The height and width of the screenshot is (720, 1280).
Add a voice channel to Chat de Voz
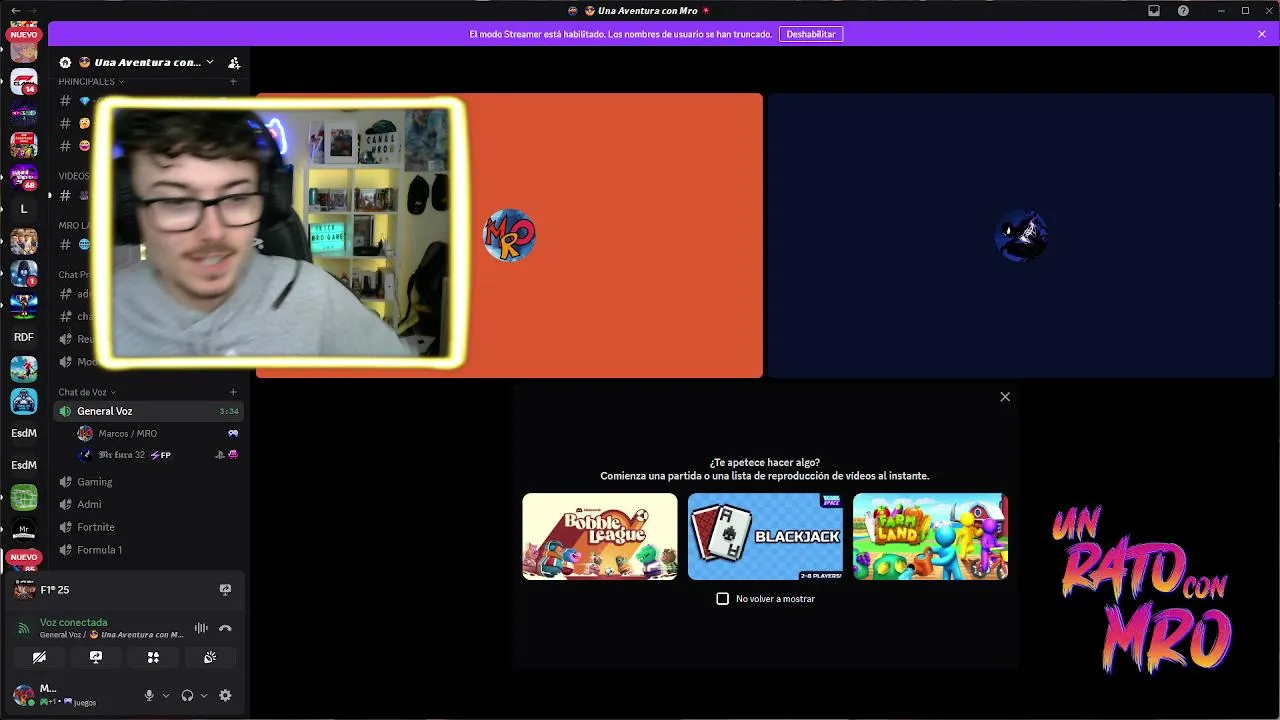pyautogui.click(x=233, y=392)
